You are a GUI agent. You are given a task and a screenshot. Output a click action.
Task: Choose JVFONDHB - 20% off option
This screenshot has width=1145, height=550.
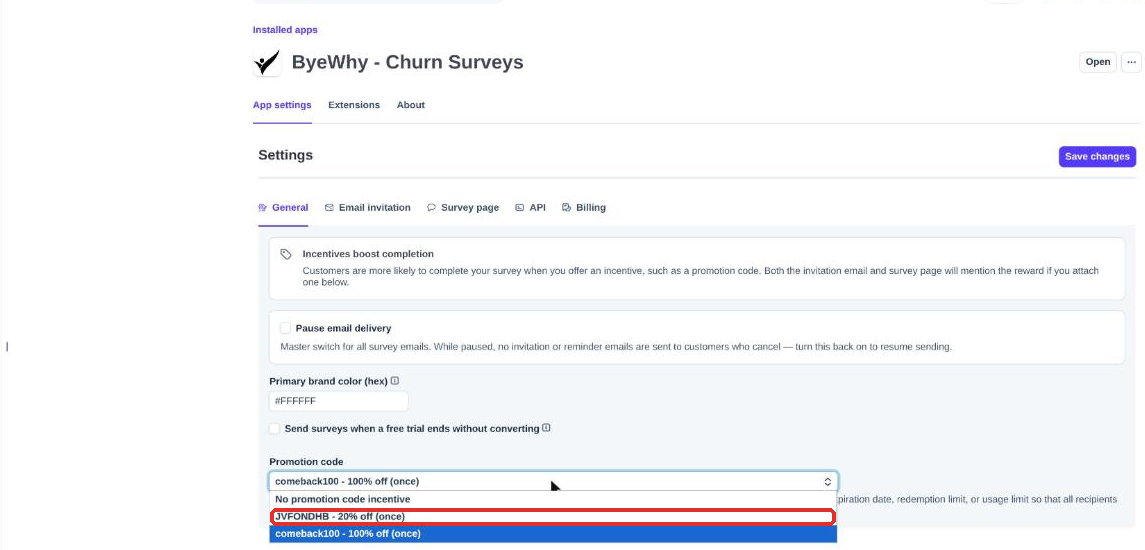tap(553, 516)
